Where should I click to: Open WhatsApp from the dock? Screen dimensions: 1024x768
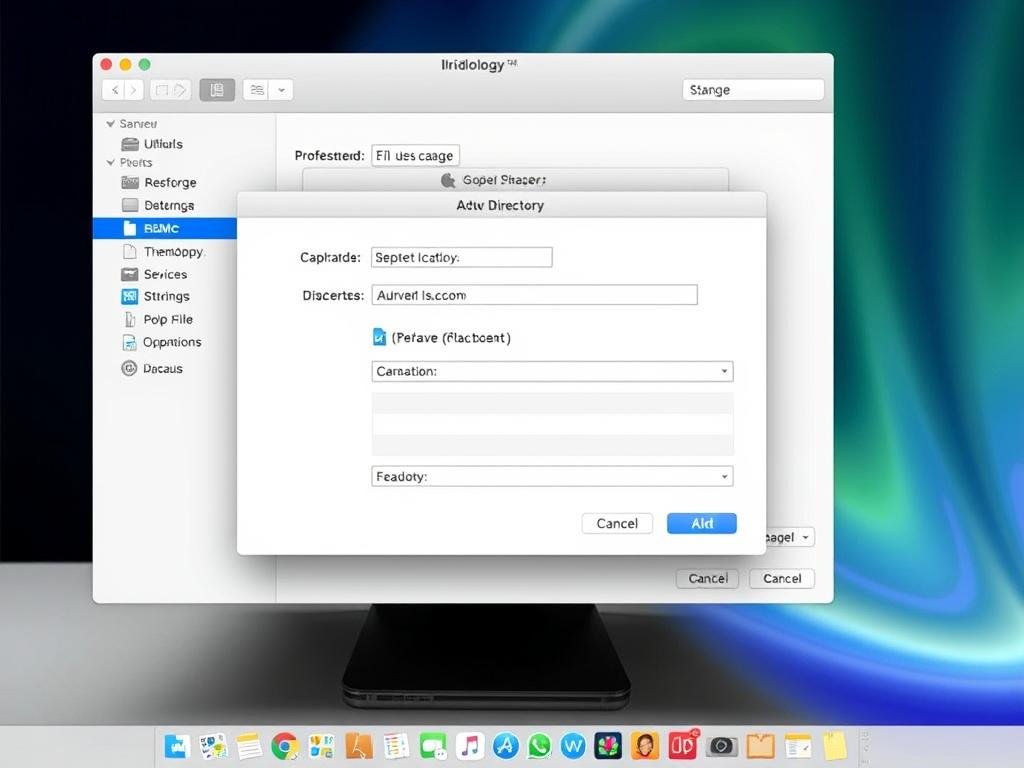coord(540,745)
